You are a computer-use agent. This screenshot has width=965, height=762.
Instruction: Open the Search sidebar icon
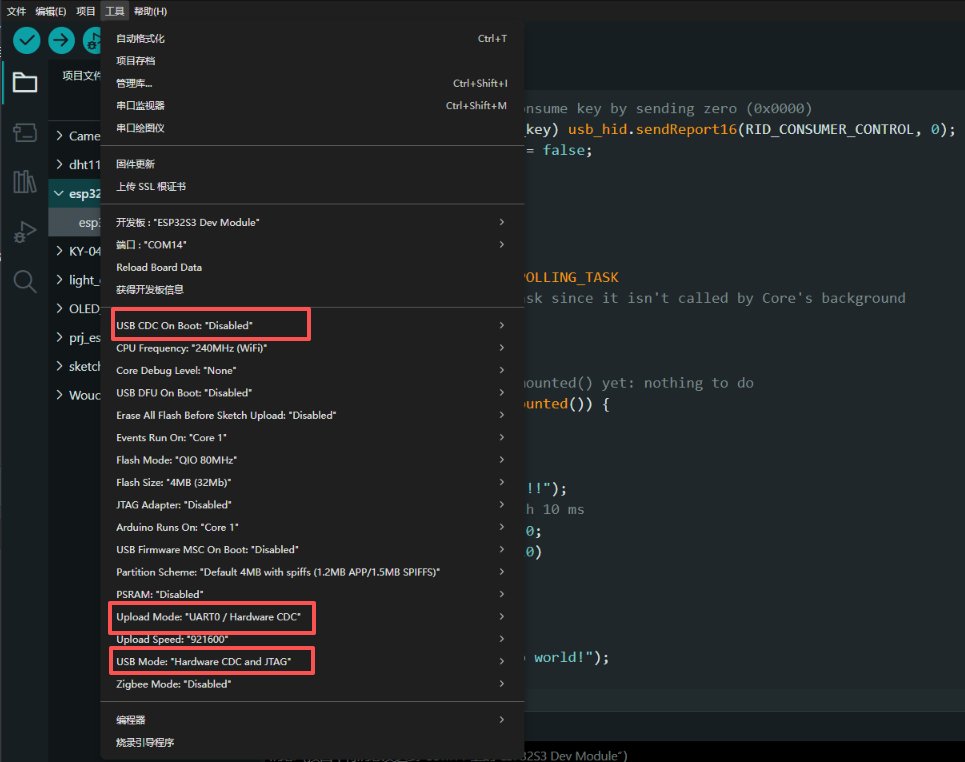tap(25, 281)
